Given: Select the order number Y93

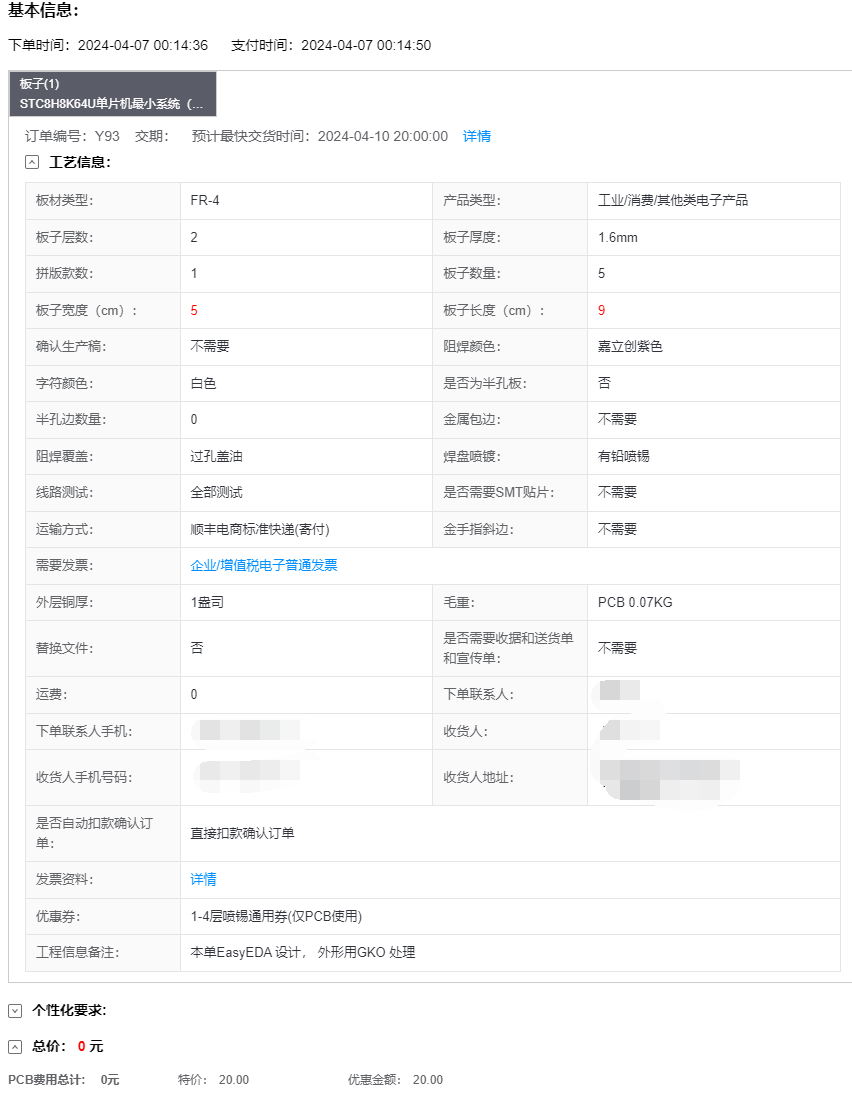Looking at the screenshot, I should pyautogui.click(x=107, y=136).
